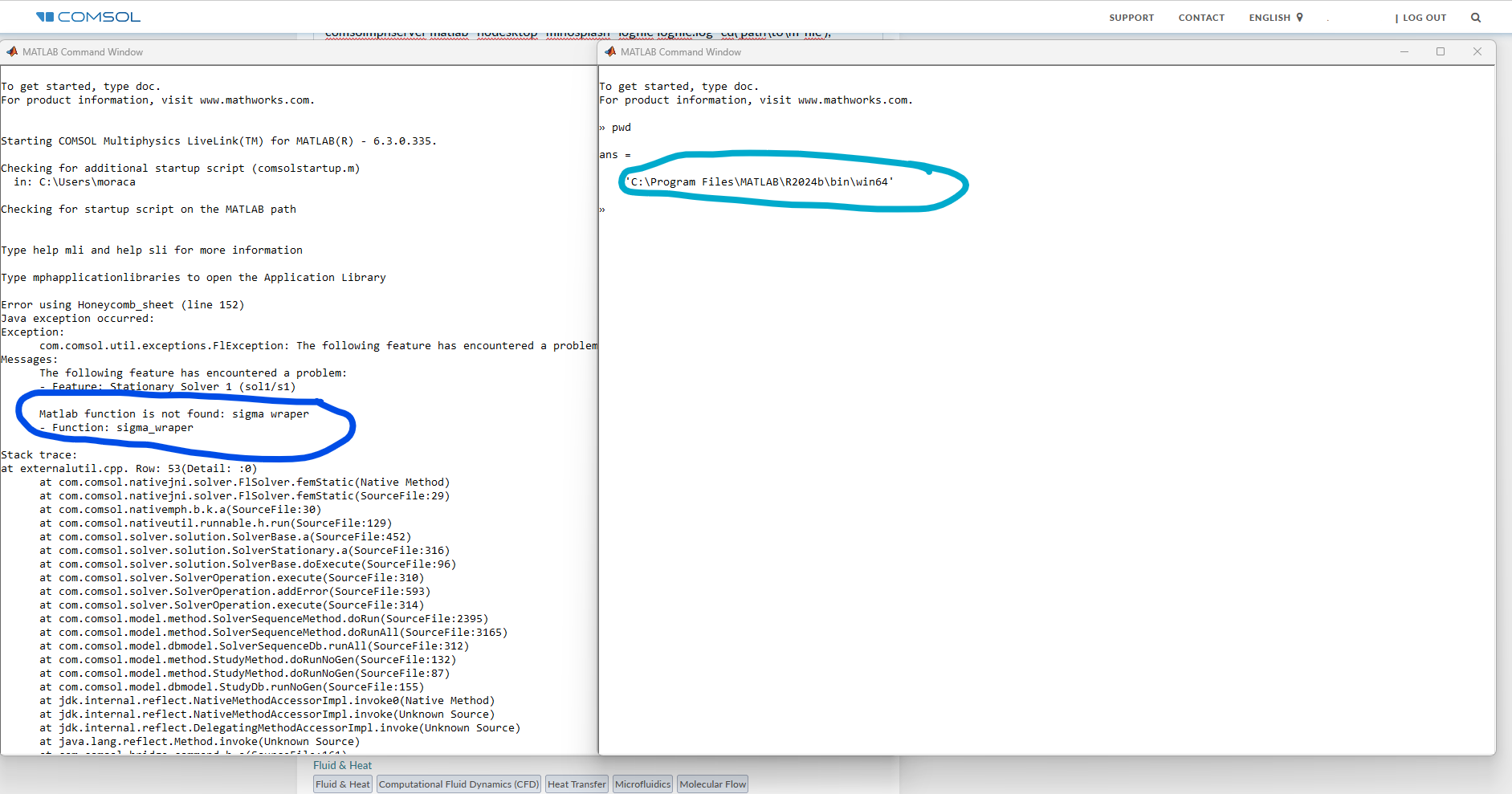
Task: Open the Fluid & Heat heading link
Action: 342,766
